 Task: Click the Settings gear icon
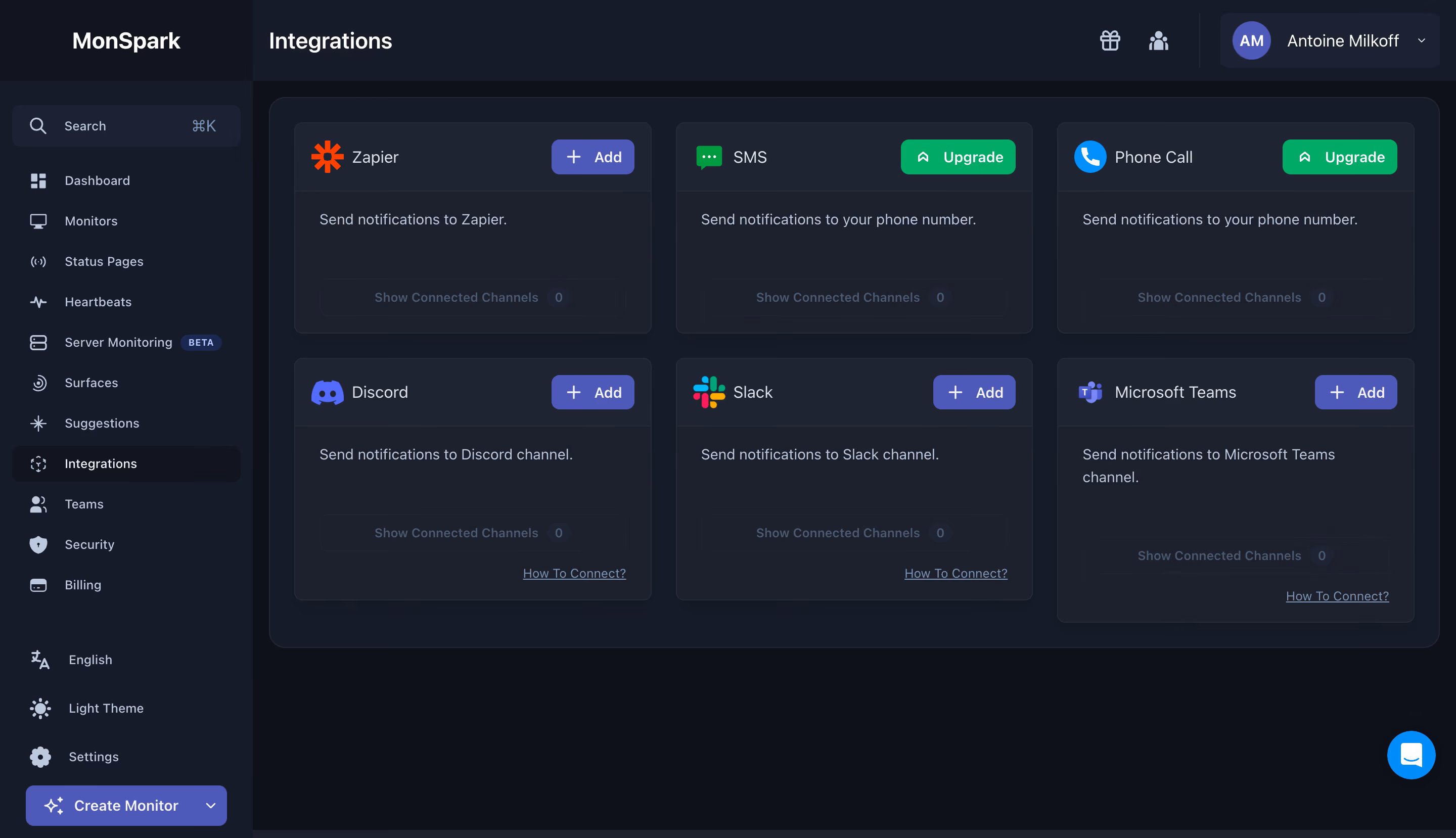(x=40, y=757)
